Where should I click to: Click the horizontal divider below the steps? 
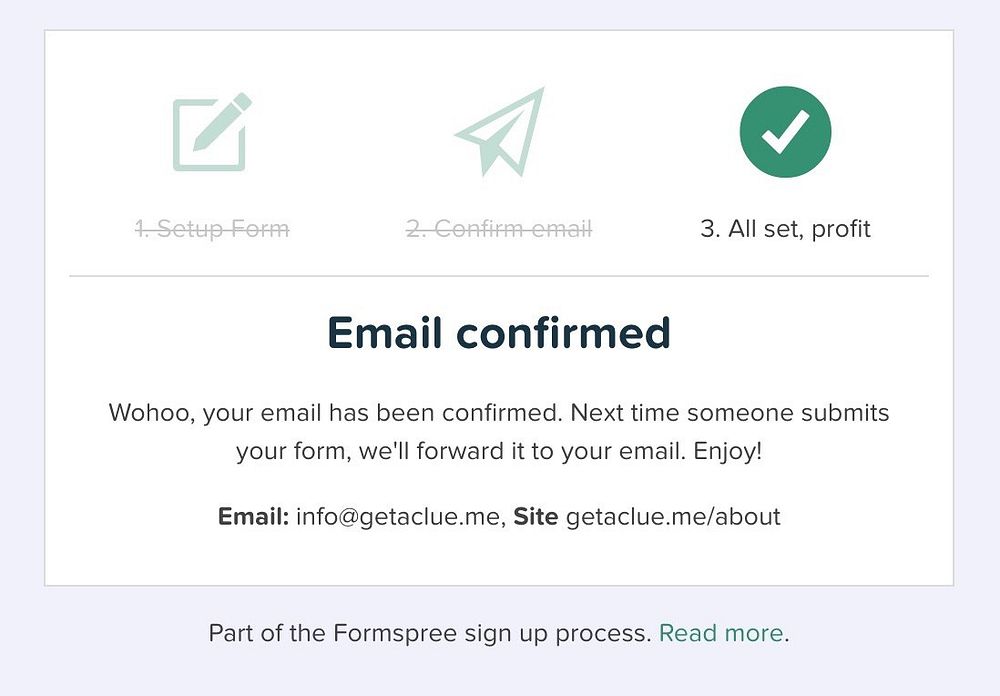(499, 275)
